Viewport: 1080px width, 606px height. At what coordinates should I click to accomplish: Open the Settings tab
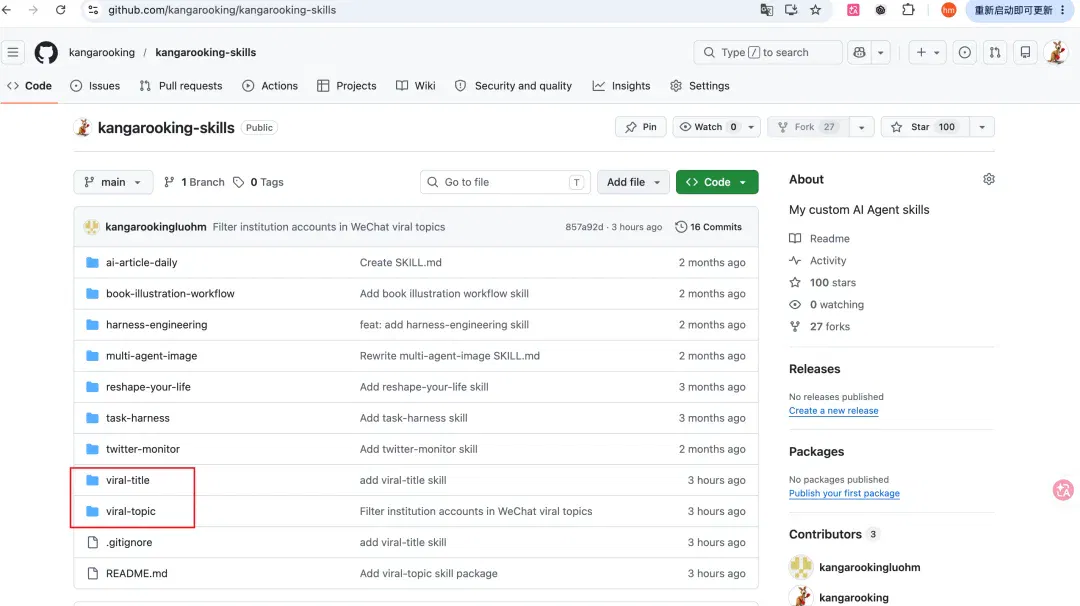(x=700, y=85)
